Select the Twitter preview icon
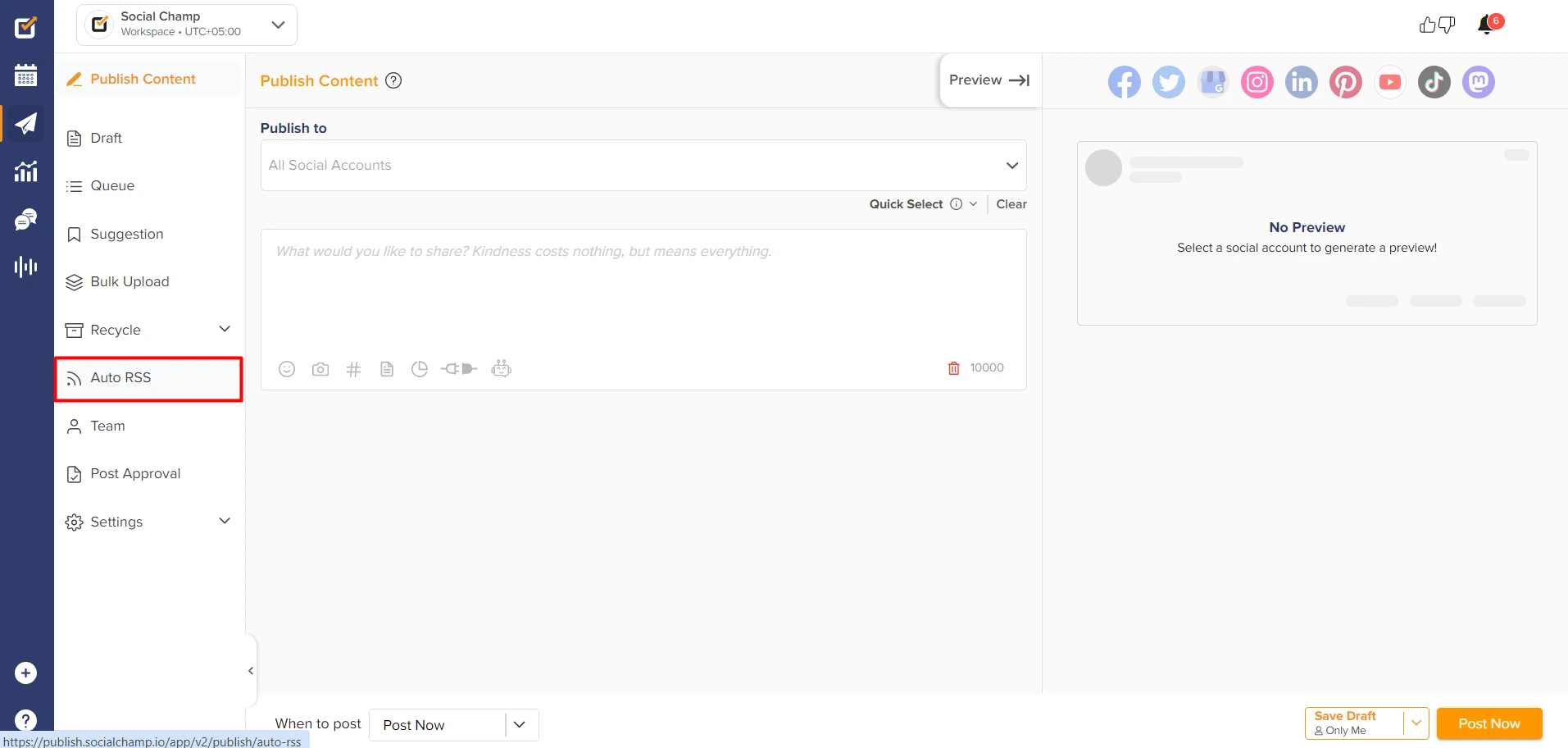This screenshot has width=1568, height=748. 1168,82
